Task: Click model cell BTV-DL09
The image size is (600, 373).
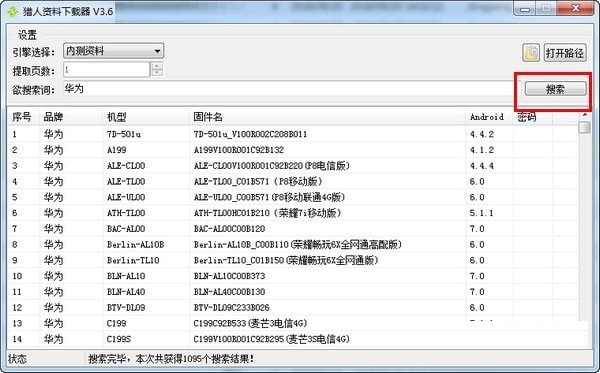Action: pos(126,308)
